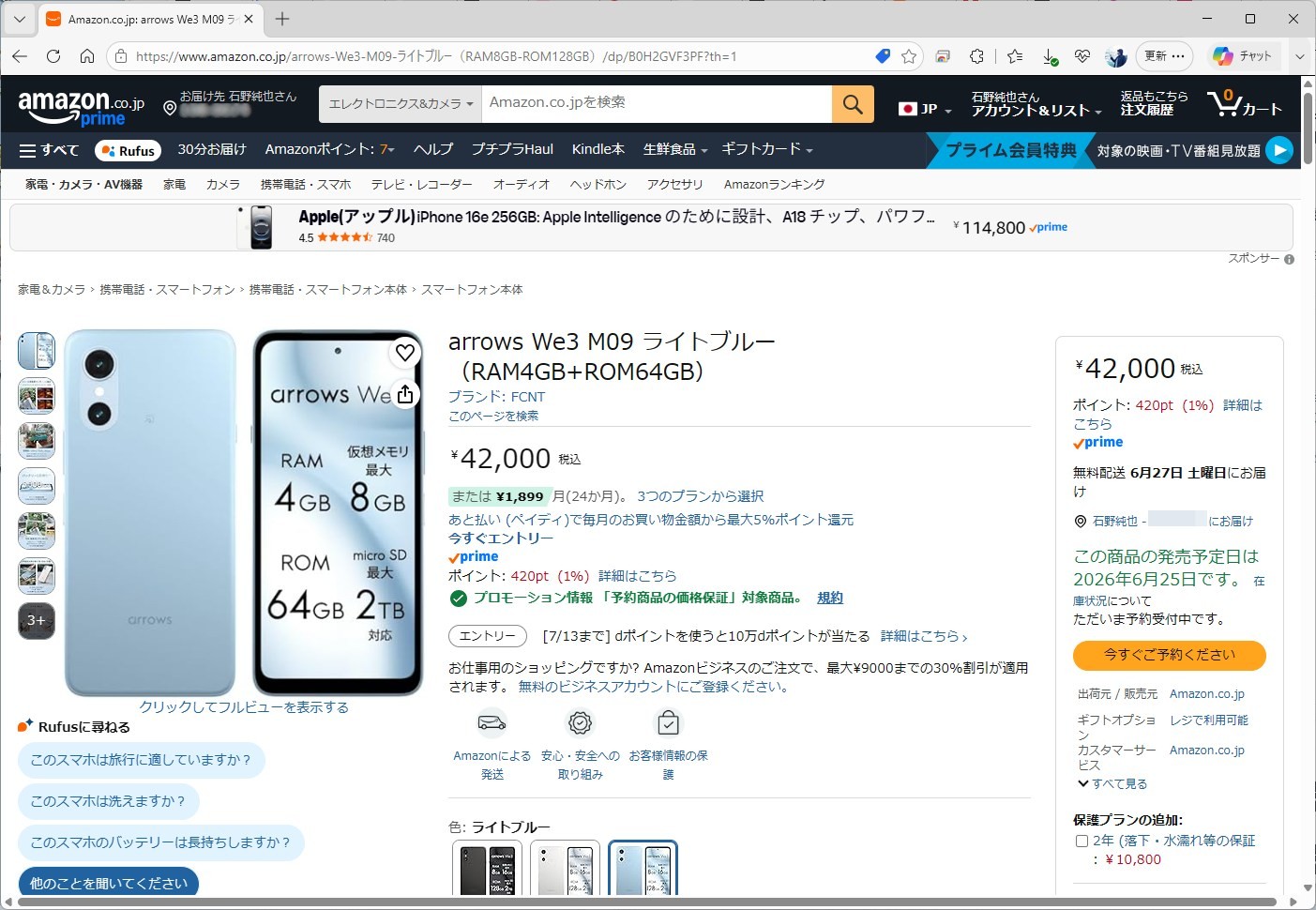Image resolution: width=1316 pixels, height=910 pixels.
Task: Open ブランド: FCNT link
Action: 497,397
